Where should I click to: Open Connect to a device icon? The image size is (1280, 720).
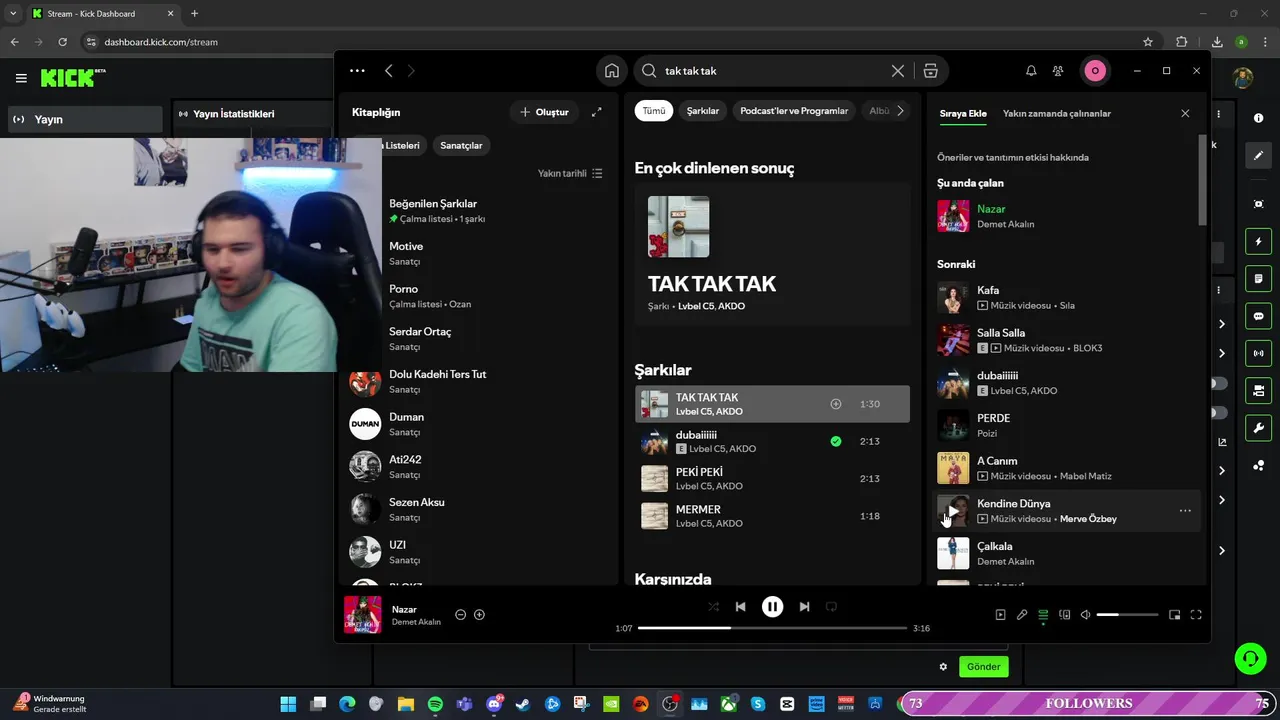[x=1065, y=615]
